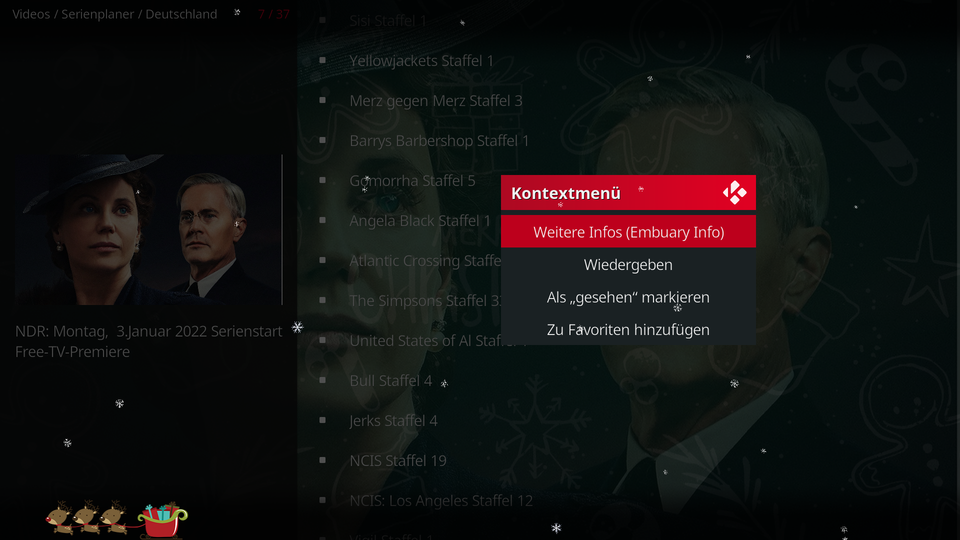
Task: Choose Wiedergeben from the context menu
Action: [x=628, y=264]
